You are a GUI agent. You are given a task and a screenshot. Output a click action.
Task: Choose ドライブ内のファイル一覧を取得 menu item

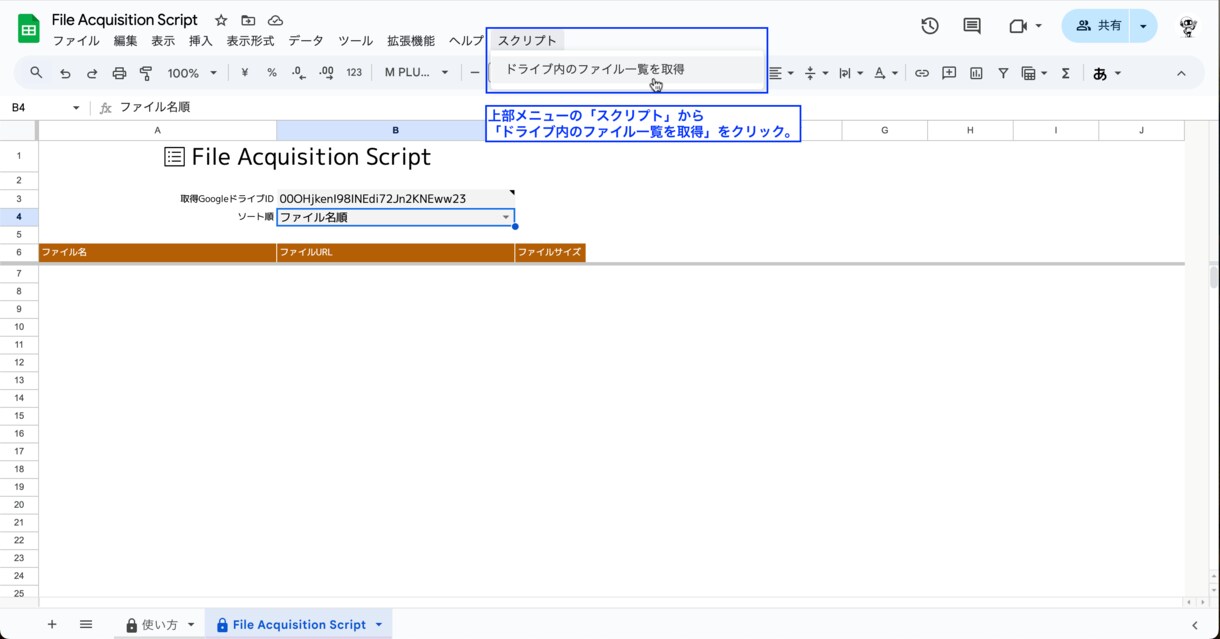click(x=626, y=69)
